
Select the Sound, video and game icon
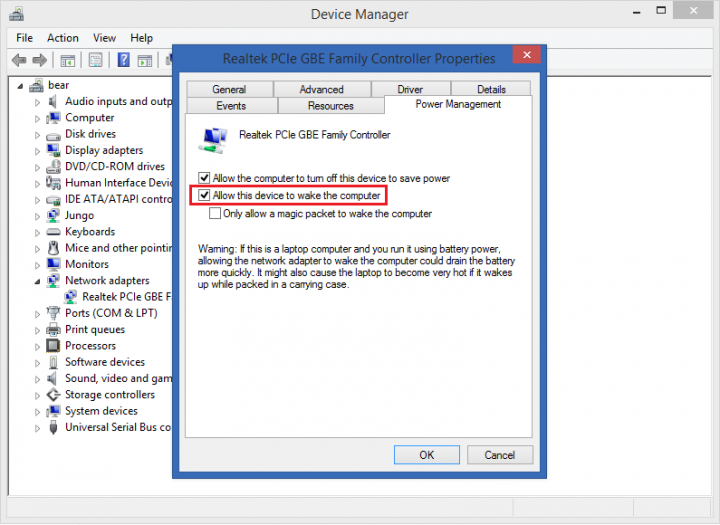tap(53, 378)
